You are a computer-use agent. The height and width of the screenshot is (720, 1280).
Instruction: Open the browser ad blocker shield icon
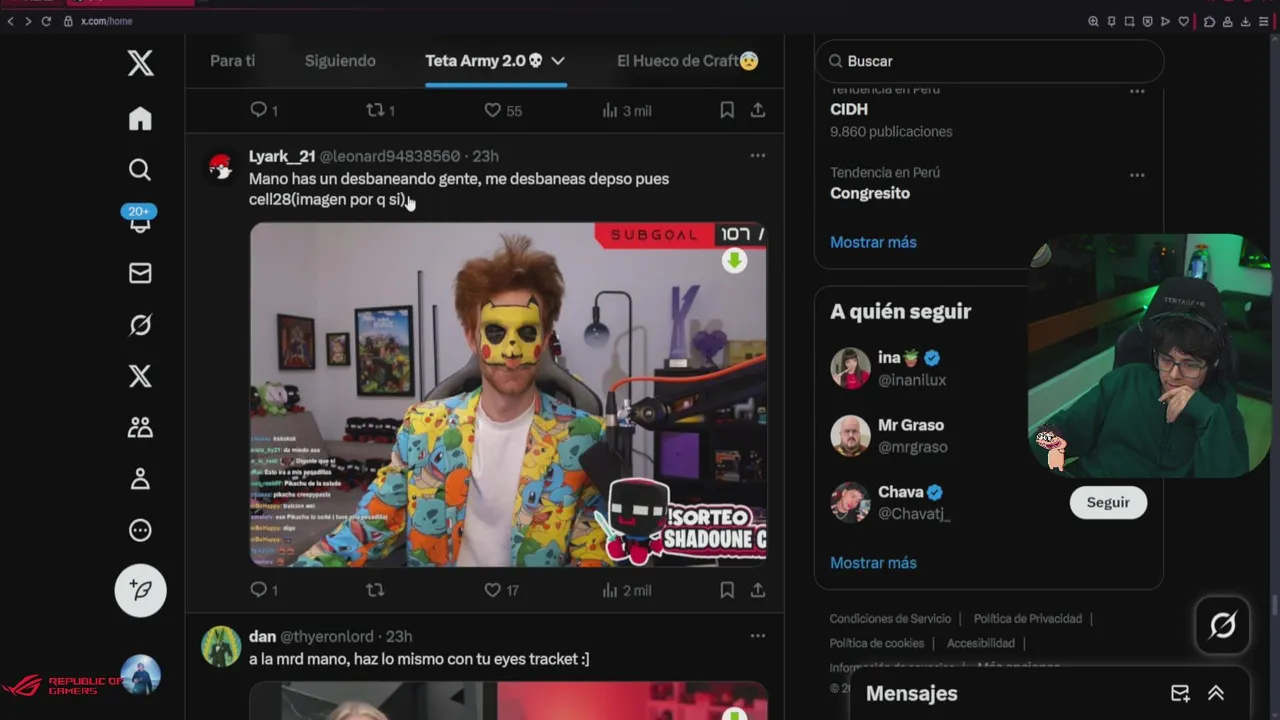pyautogui.click(x=1147, y=21)
